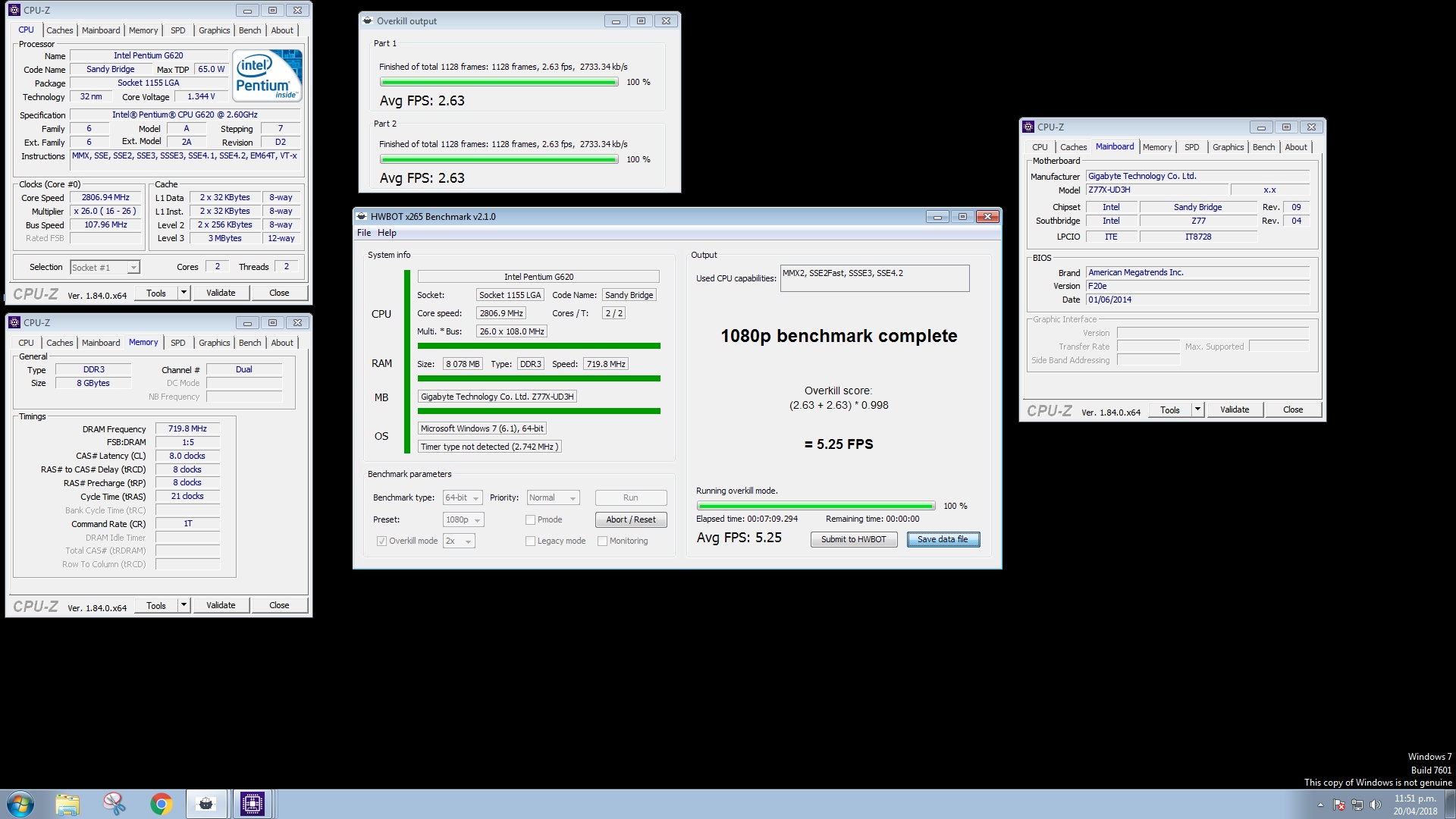
Task: Open SPD tab in CPU-Z Memory window
Action: tap(178, 343)
